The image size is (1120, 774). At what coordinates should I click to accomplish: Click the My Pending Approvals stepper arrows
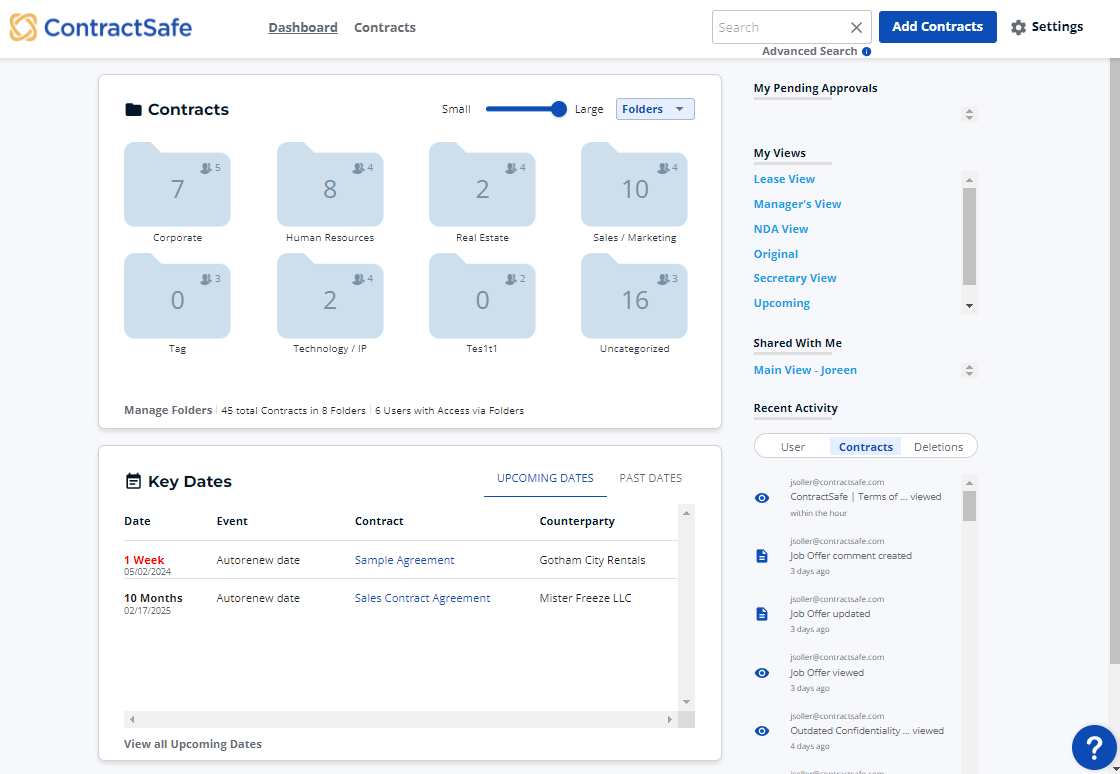coord(969,114)
